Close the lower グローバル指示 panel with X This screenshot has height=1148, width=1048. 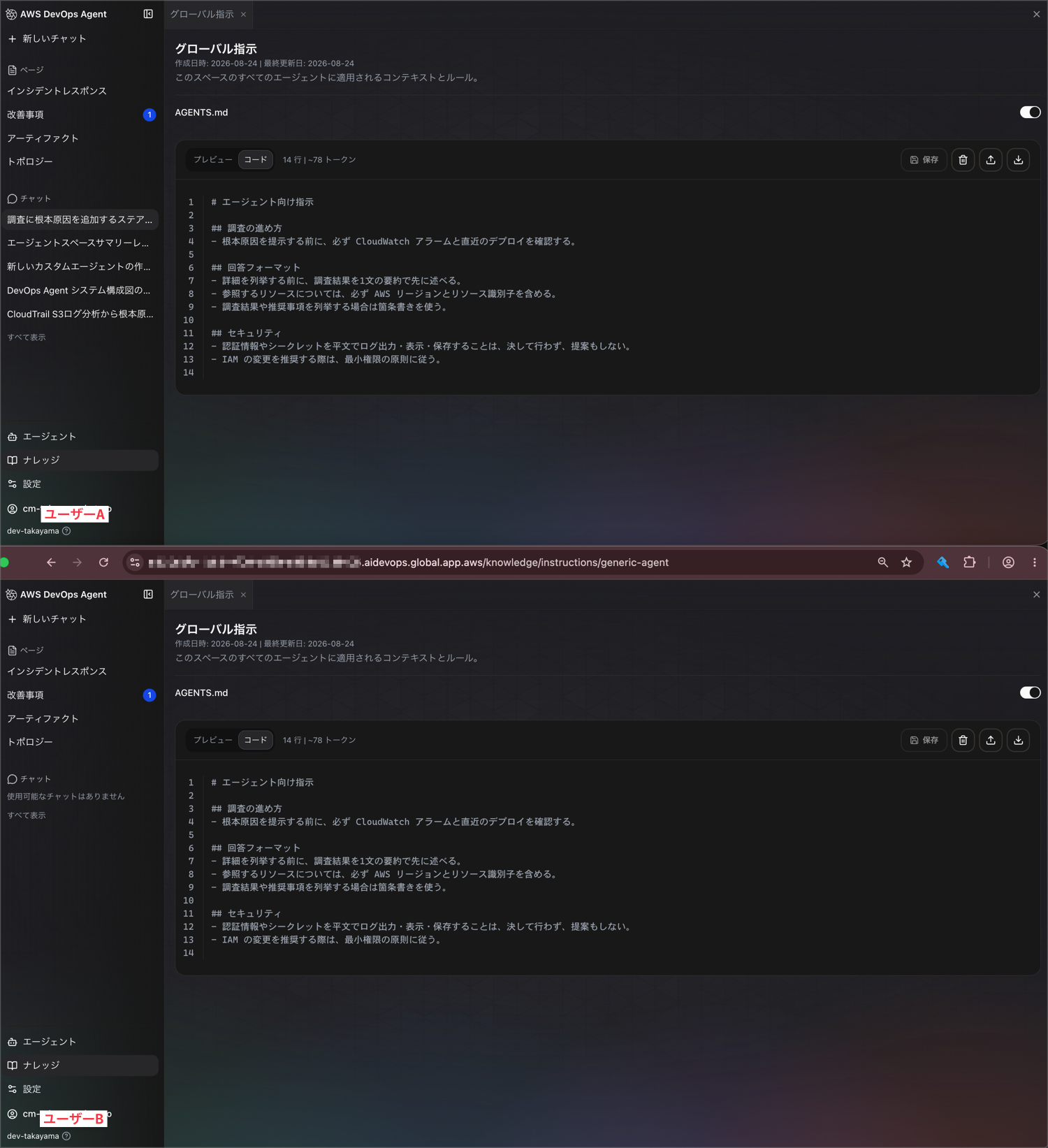point(1037,595)
